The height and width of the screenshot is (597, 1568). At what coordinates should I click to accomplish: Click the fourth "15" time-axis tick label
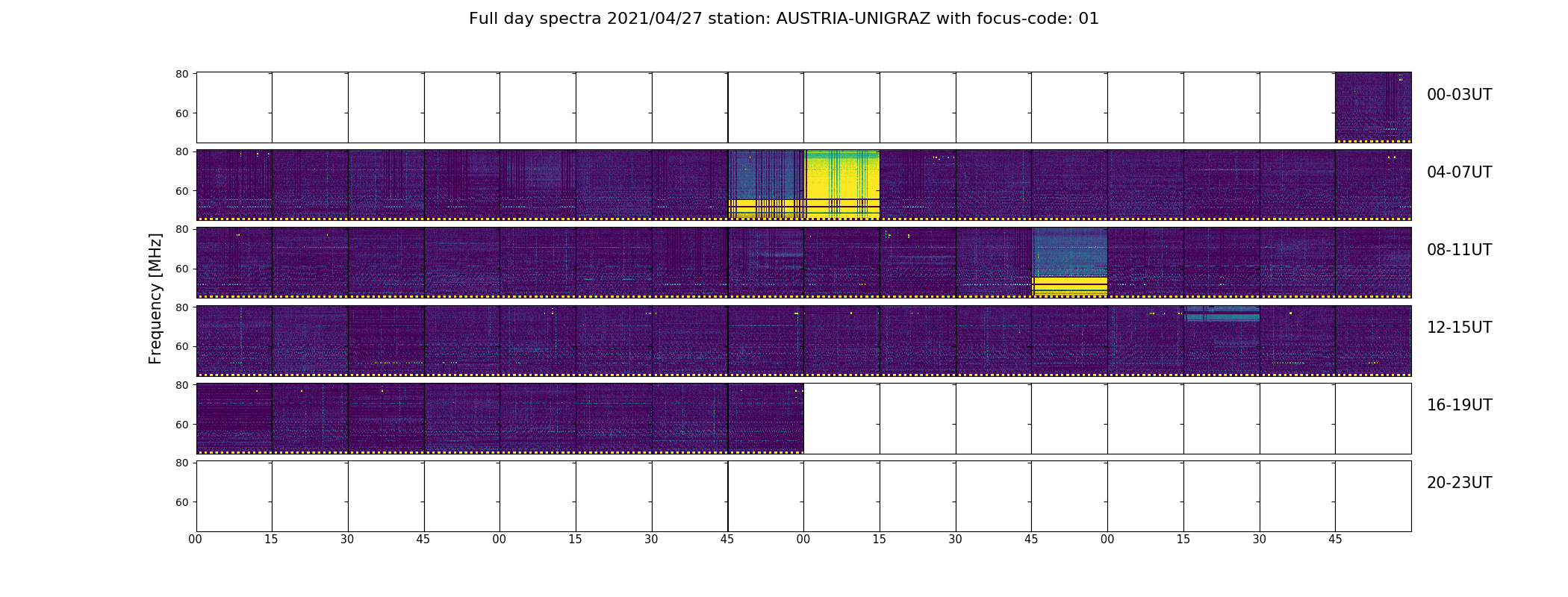1183,540
